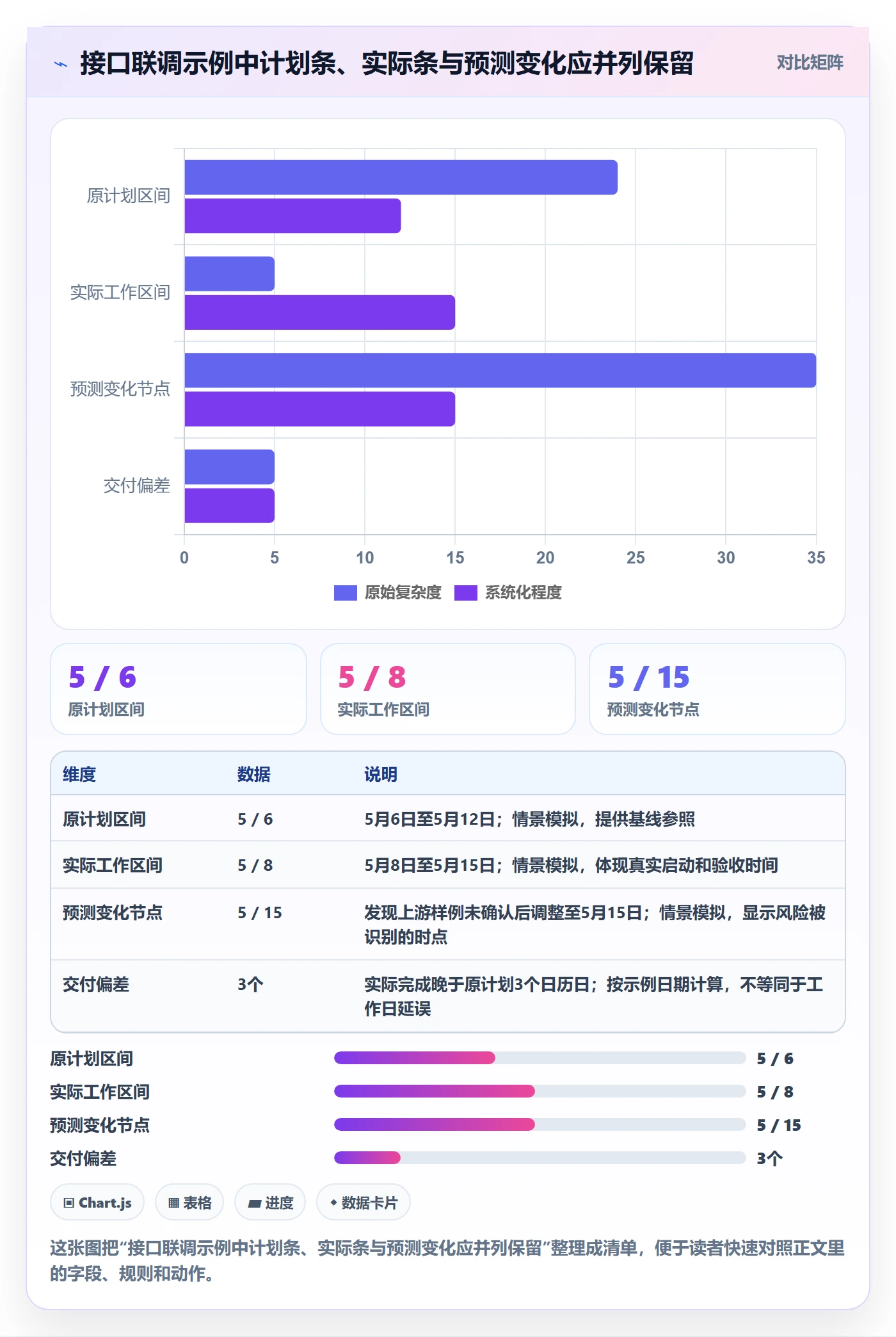Click the description 5月6日至5月12日 cell
This screenshot has height=1337, width=896.
click(530, 819)
